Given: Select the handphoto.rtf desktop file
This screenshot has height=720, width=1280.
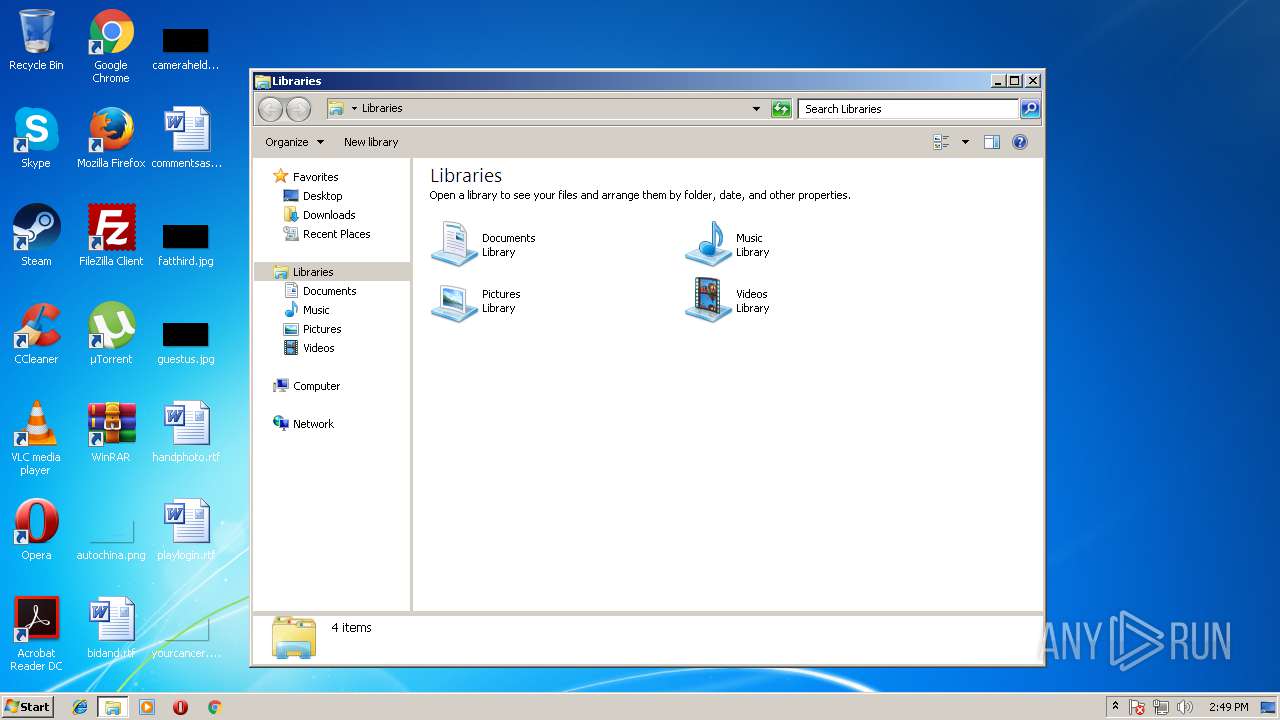Looking at the screenshot, I should coord(186,432).
